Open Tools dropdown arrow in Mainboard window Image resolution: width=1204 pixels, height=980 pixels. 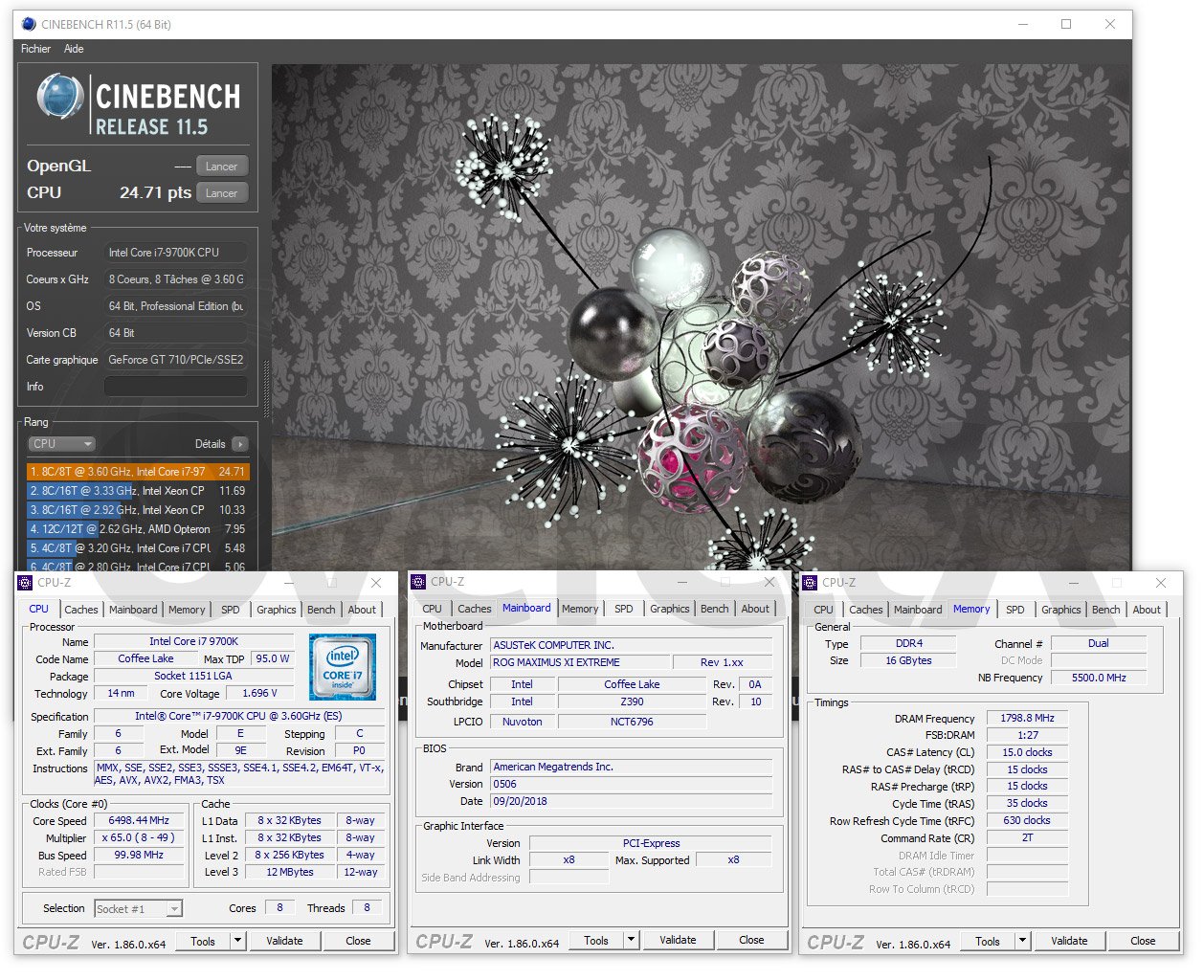coord(630,941)
